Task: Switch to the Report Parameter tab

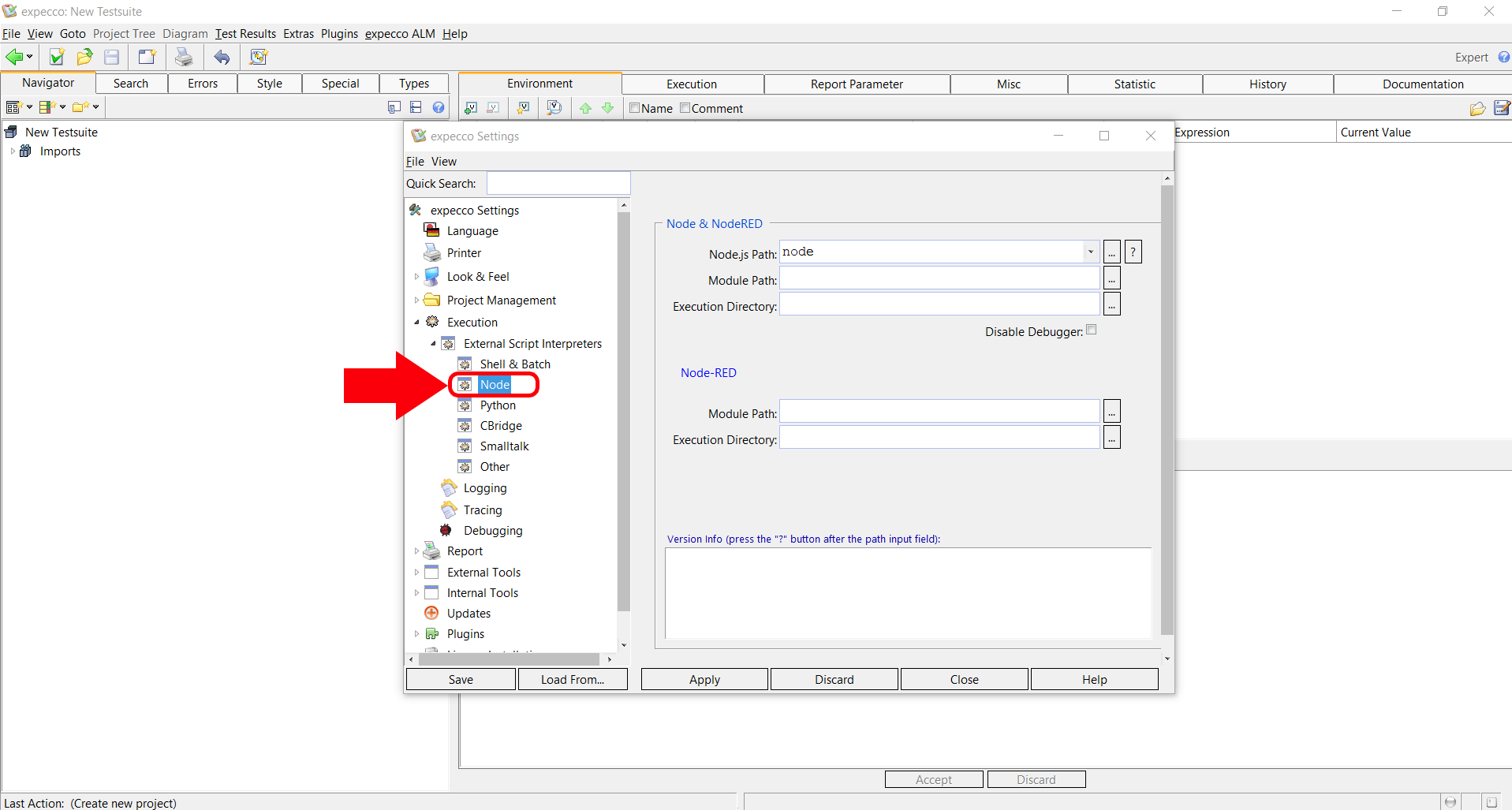Action: (857, 84)
